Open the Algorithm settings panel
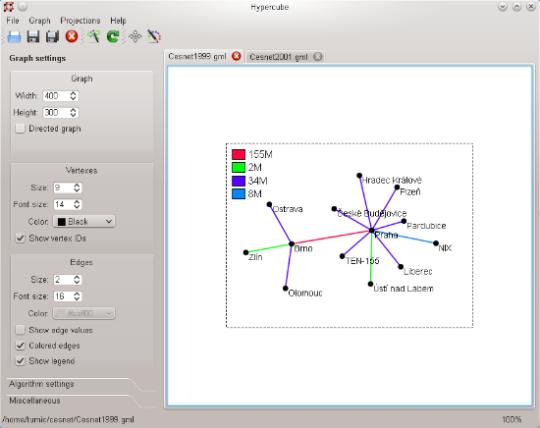540x428 pixels. (x=42, y=384)
